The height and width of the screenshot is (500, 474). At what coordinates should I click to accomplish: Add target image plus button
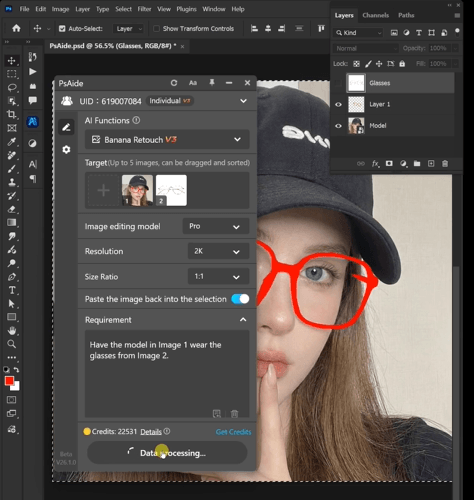pos(103,190)
